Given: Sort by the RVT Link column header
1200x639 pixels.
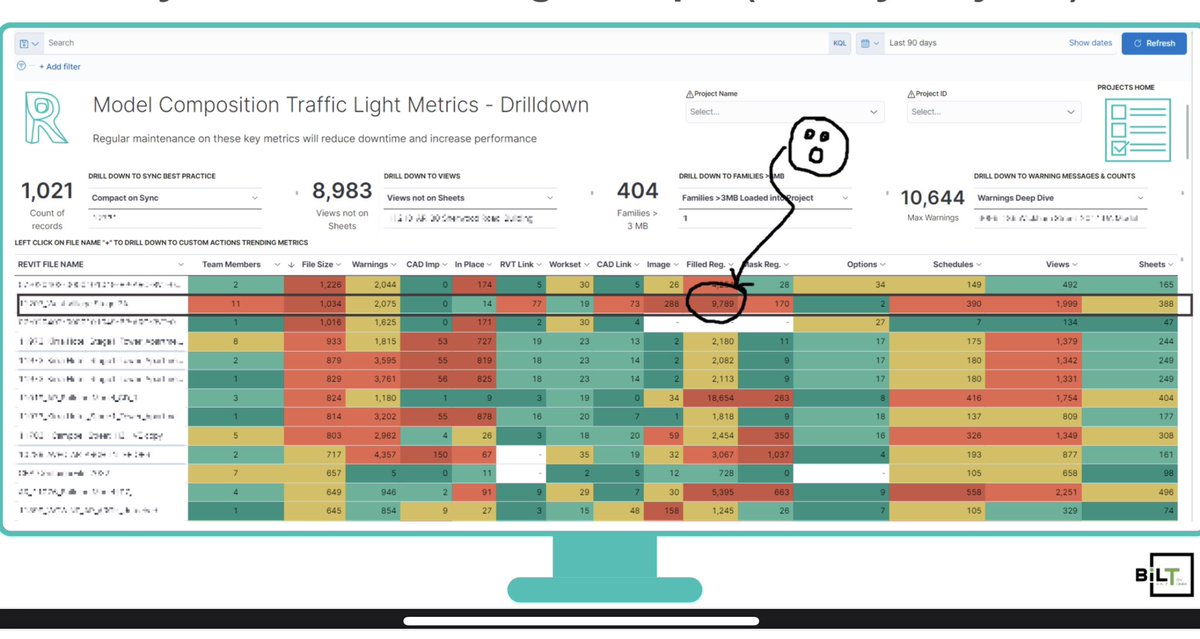Looking at the screenshot, I should click(x=518, y=265).
